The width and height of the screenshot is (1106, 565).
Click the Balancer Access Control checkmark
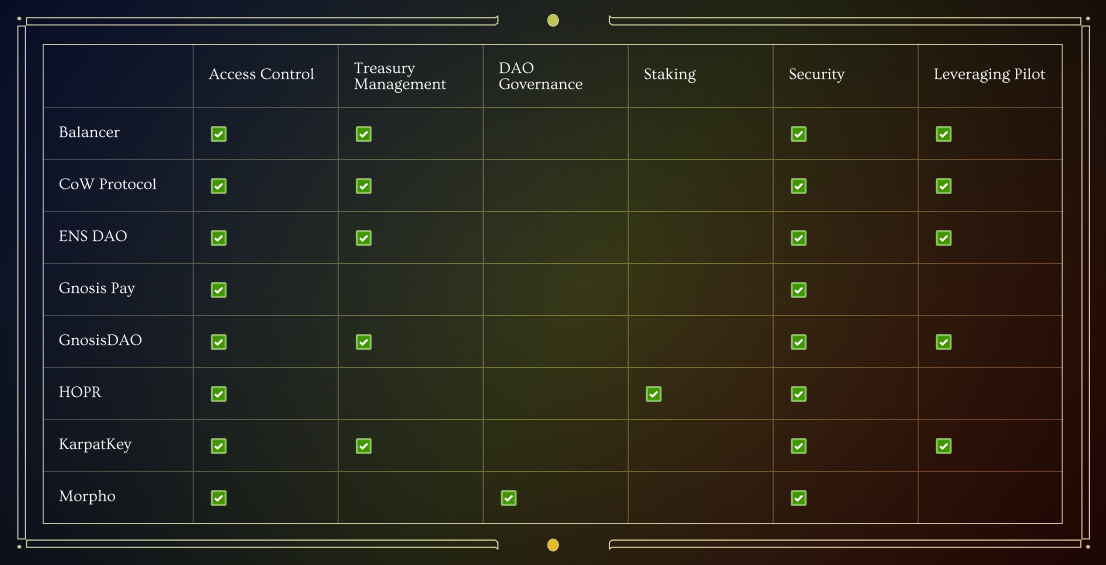coord(219,134)
